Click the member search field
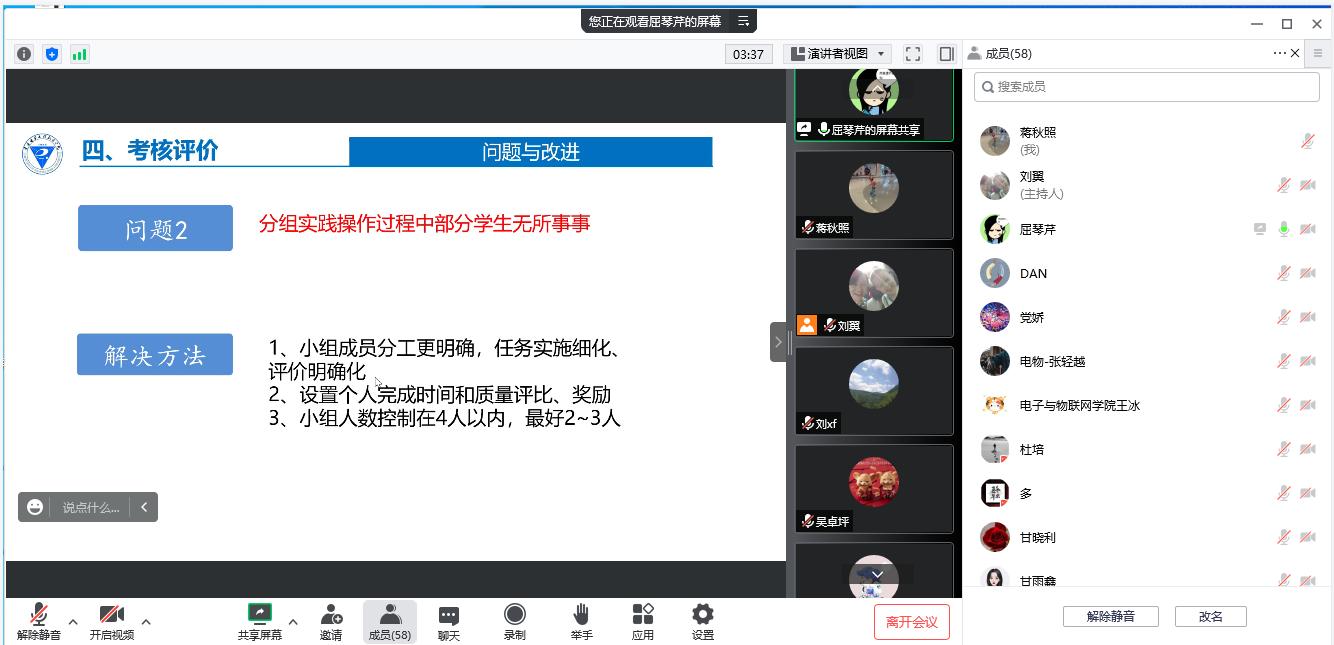Image resolution: width=1334 pixels, height=645 pixels. (1147, 87)
